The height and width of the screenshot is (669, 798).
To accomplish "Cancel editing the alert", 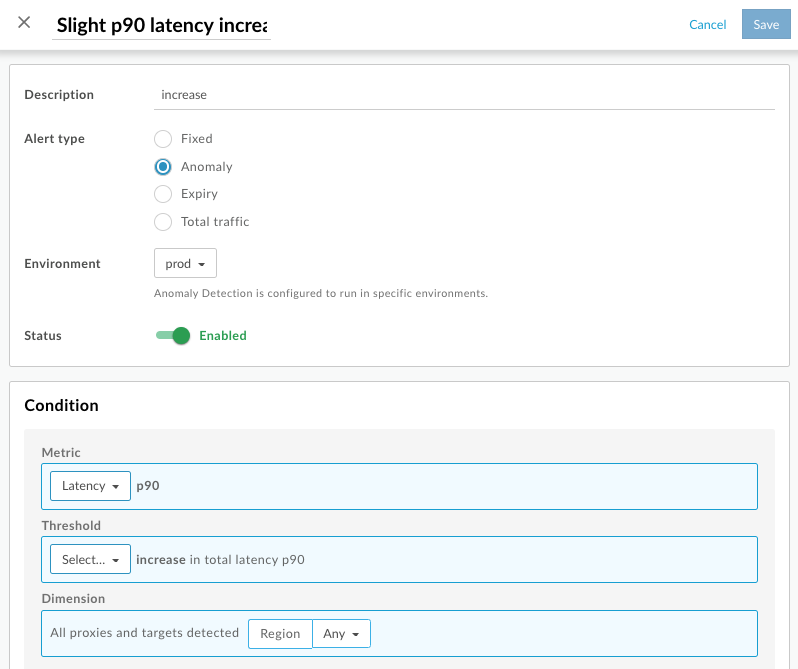I will tap(707, 25).
